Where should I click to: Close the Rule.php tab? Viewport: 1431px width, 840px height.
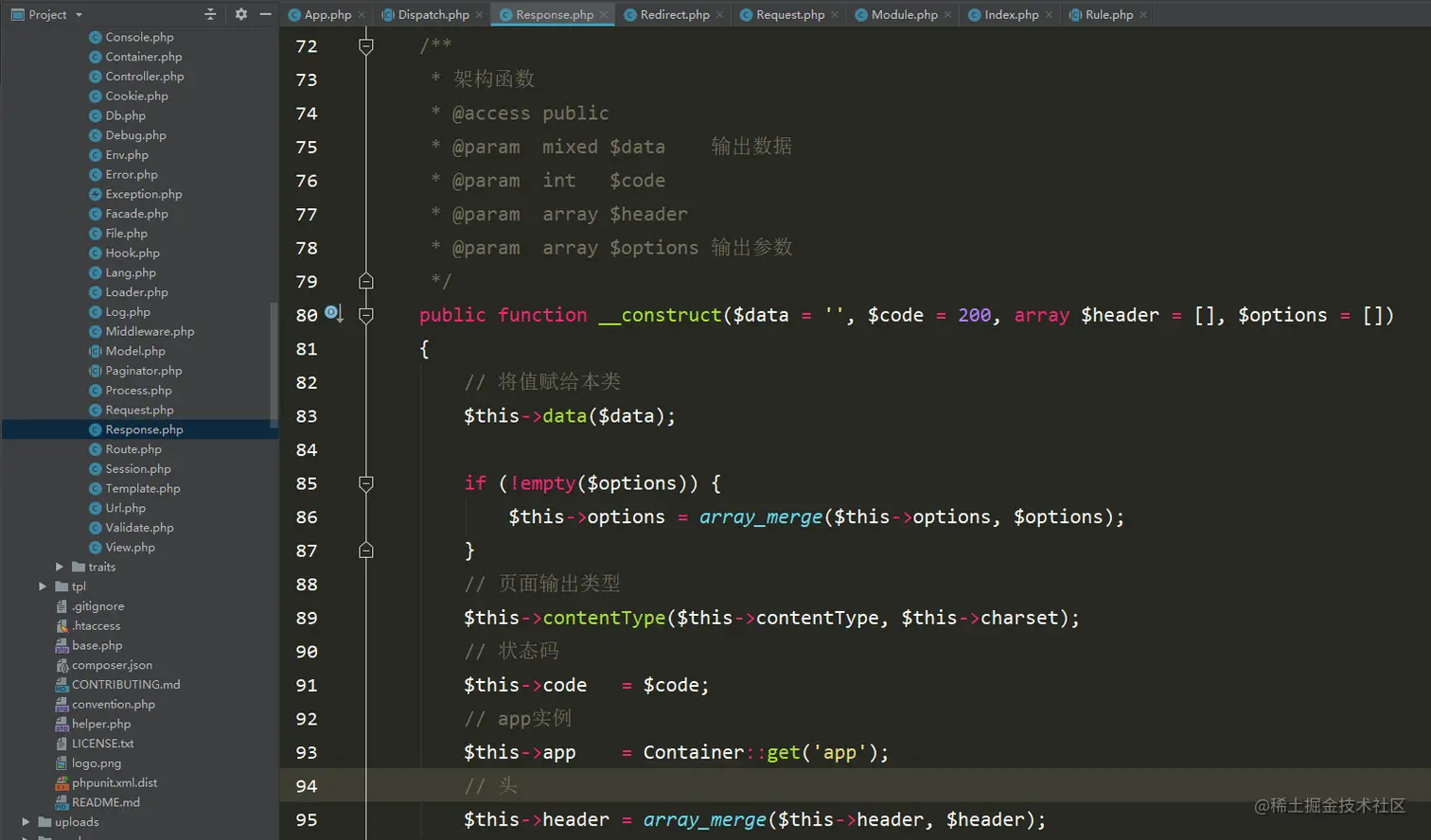[1143, 15]
